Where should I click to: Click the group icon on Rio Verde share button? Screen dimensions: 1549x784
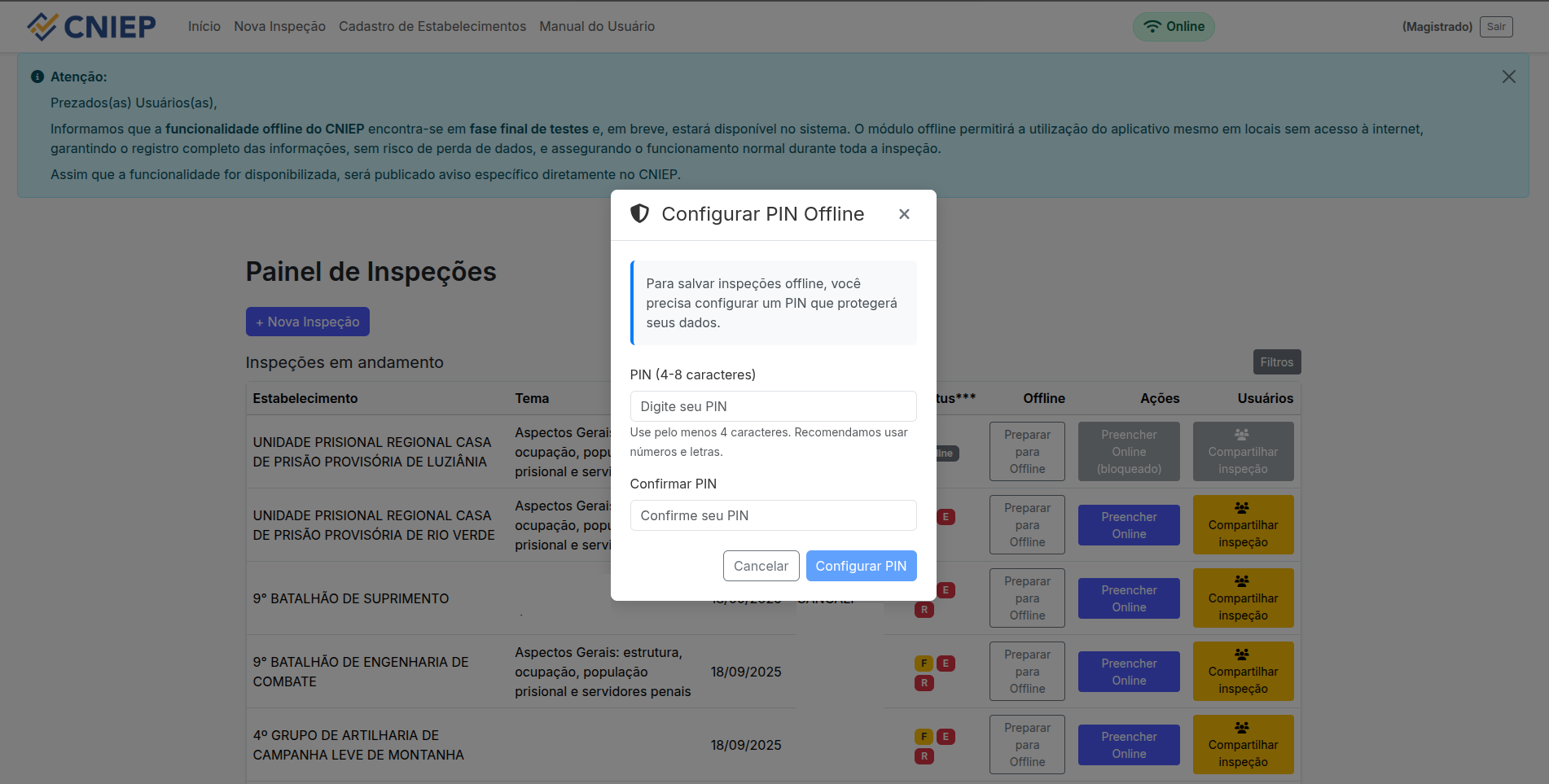coord(1242,508)
